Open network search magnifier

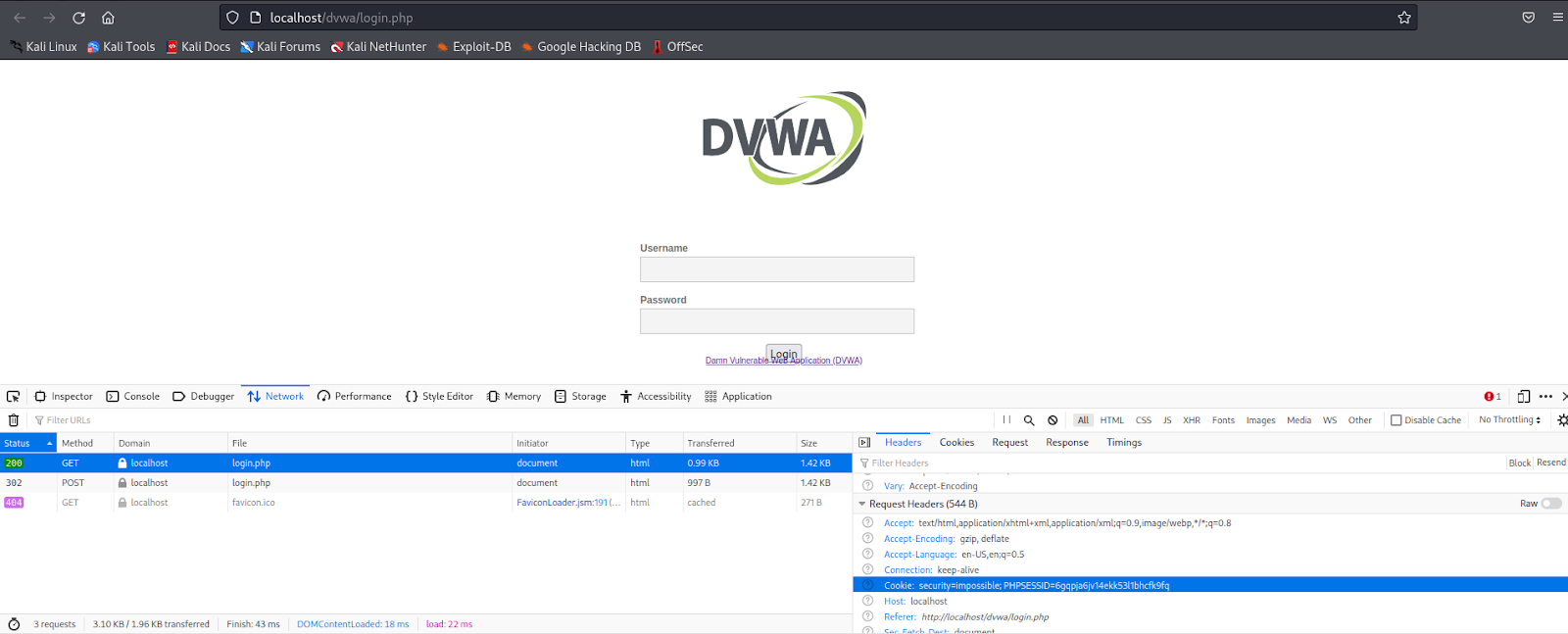[x=1029, y=420]
